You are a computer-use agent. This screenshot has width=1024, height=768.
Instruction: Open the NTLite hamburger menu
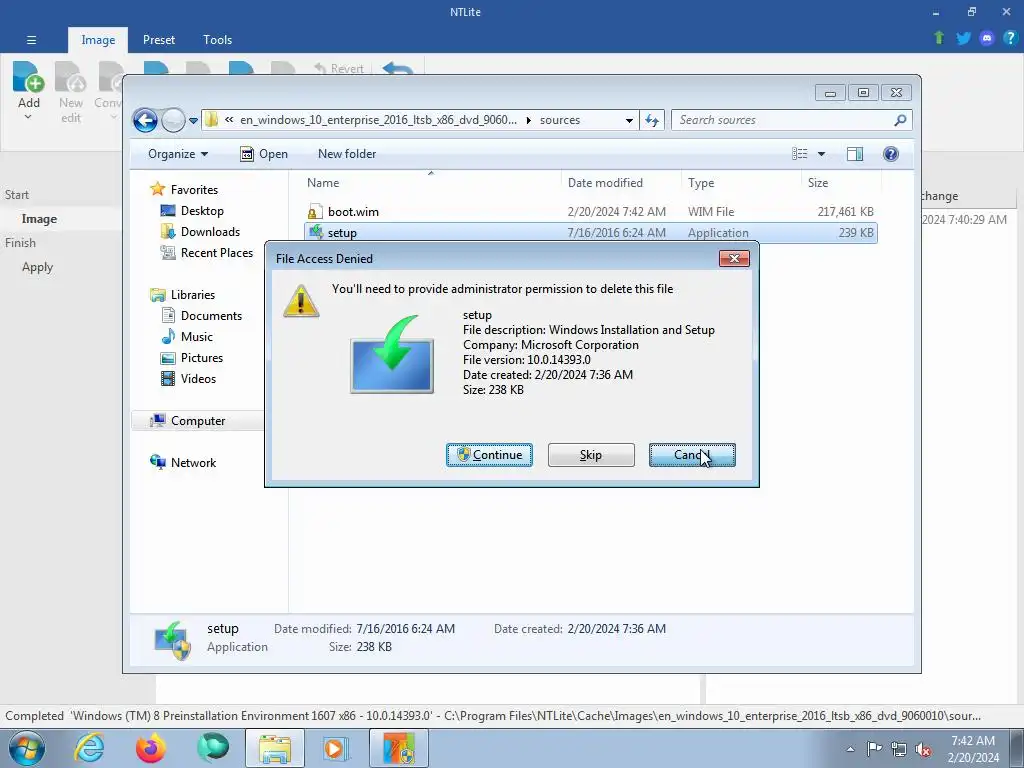pyautogui.click(x=31, y=40)
